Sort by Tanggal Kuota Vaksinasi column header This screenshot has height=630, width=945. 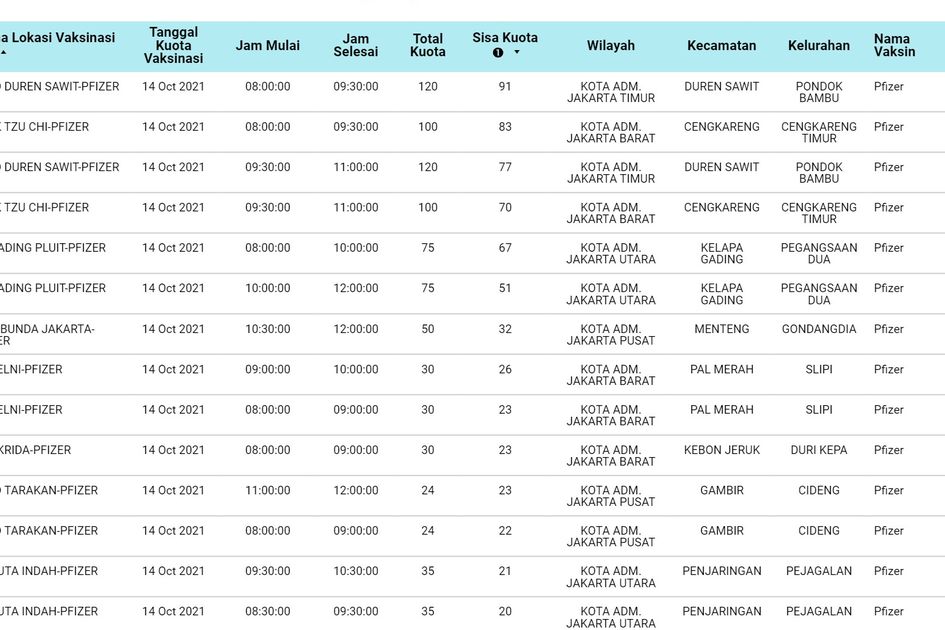pyautogui.click(x=173, y=46)
